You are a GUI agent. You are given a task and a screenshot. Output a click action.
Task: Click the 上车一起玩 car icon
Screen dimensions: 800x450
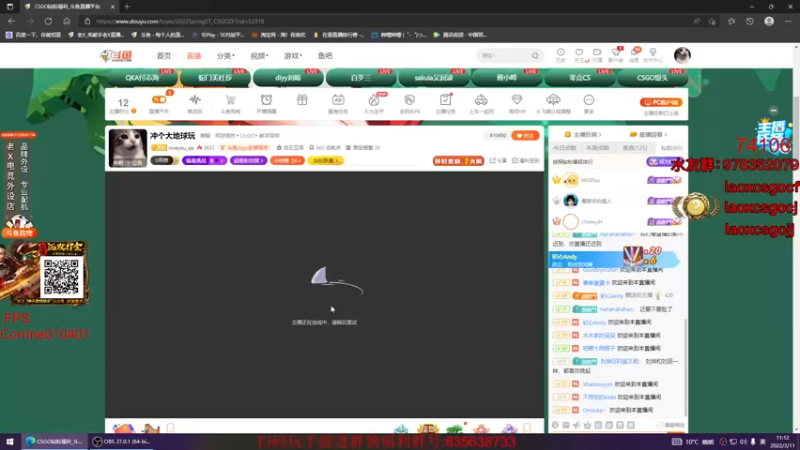[481, 100]
